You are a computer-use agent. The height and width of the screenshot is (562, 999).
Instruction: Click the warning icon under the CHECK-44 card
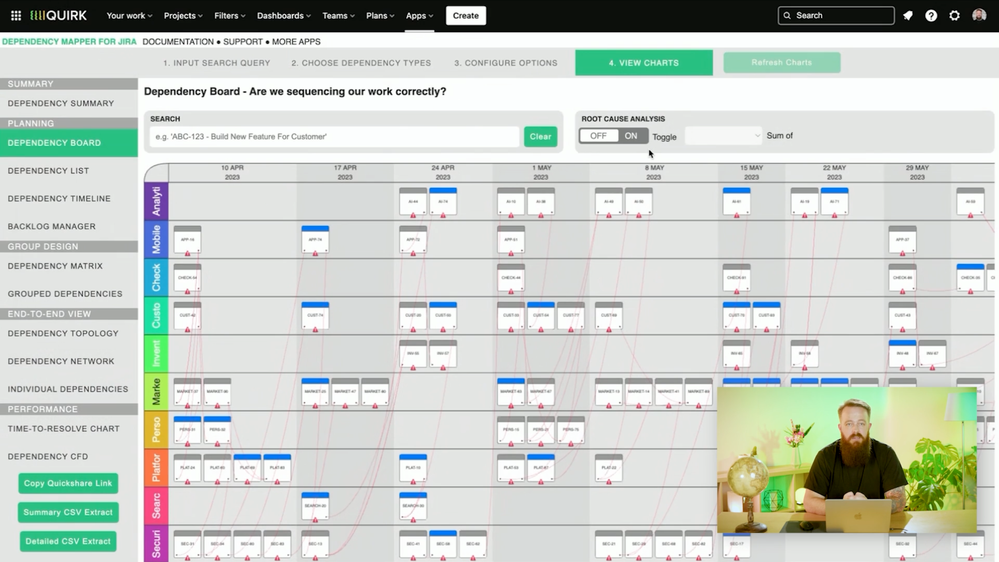tap(511, 292)
